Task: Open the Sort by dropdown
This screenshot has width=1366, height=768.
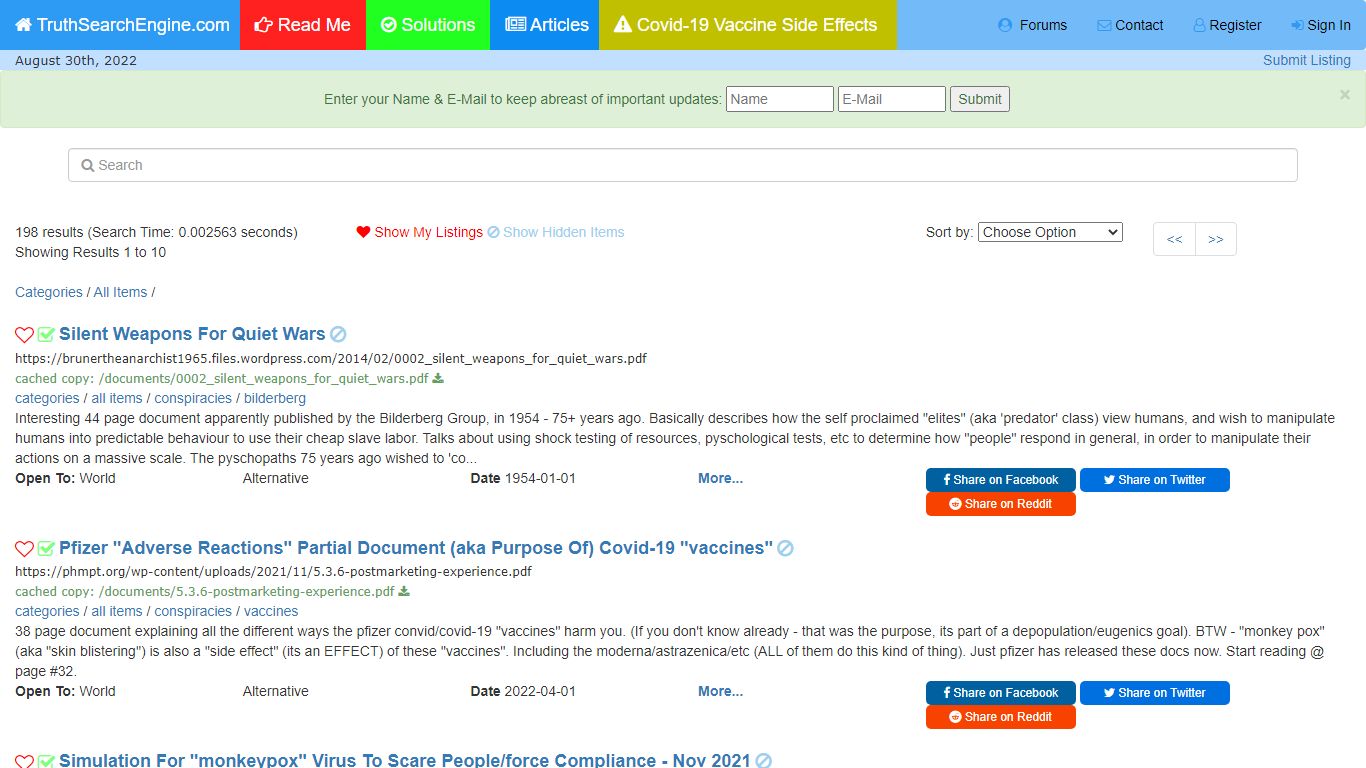Action: [x=1050, y=232]
